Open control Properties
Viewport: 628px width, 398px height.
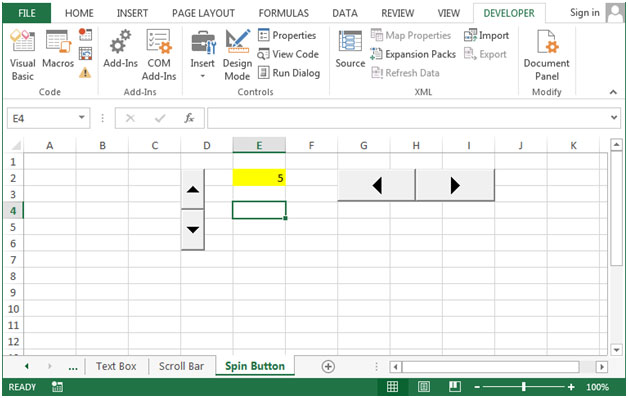pyautogui.click(x=287, y=35)
